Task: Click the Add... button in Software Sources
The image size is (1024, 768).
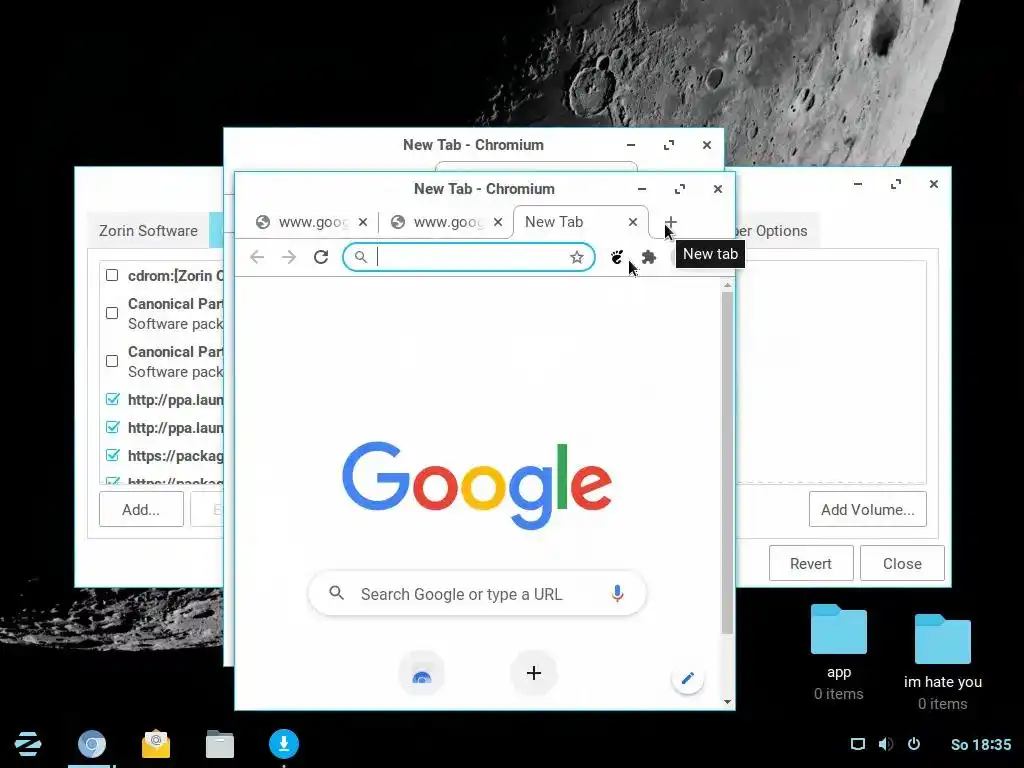Action: point(141,509)
